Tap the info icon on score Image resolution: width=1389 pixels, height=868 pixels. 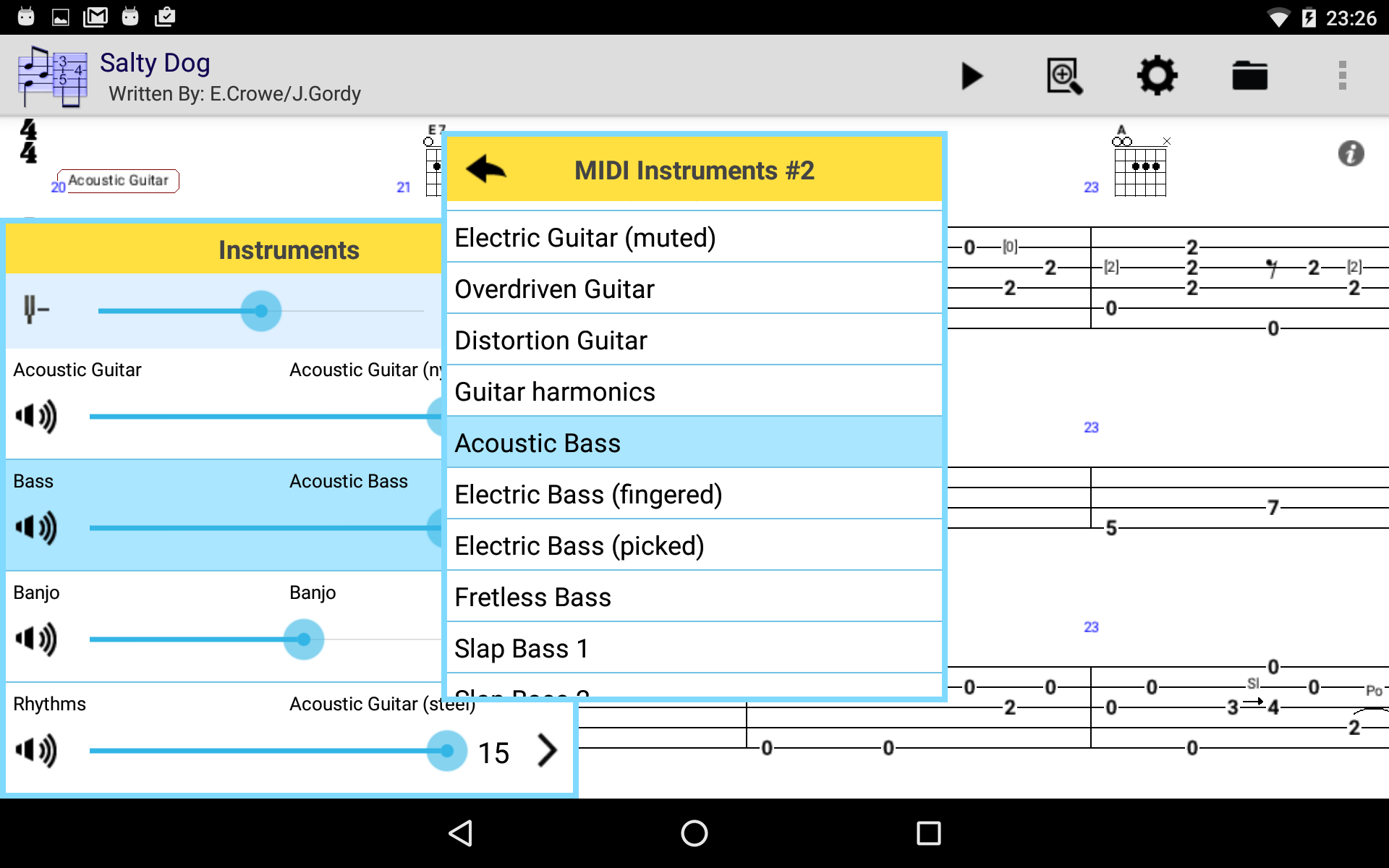(1350, 153)
